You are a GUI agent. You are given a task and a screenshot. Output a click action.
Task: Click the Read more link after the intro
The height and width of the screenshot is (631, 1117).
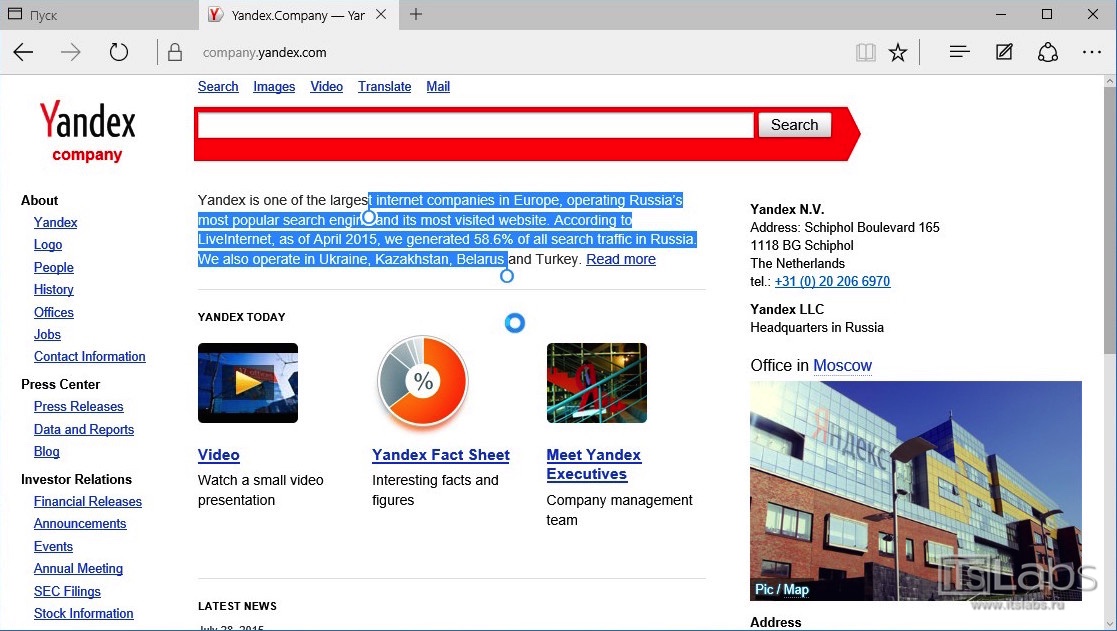[621, 259]
